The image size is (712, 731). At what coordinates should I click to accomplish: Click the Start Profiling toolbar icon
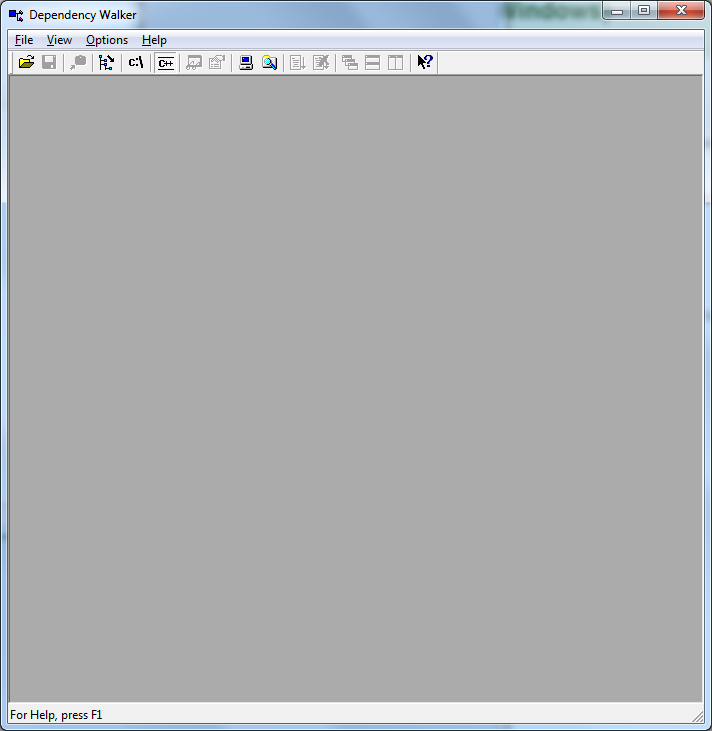[298, 62]
